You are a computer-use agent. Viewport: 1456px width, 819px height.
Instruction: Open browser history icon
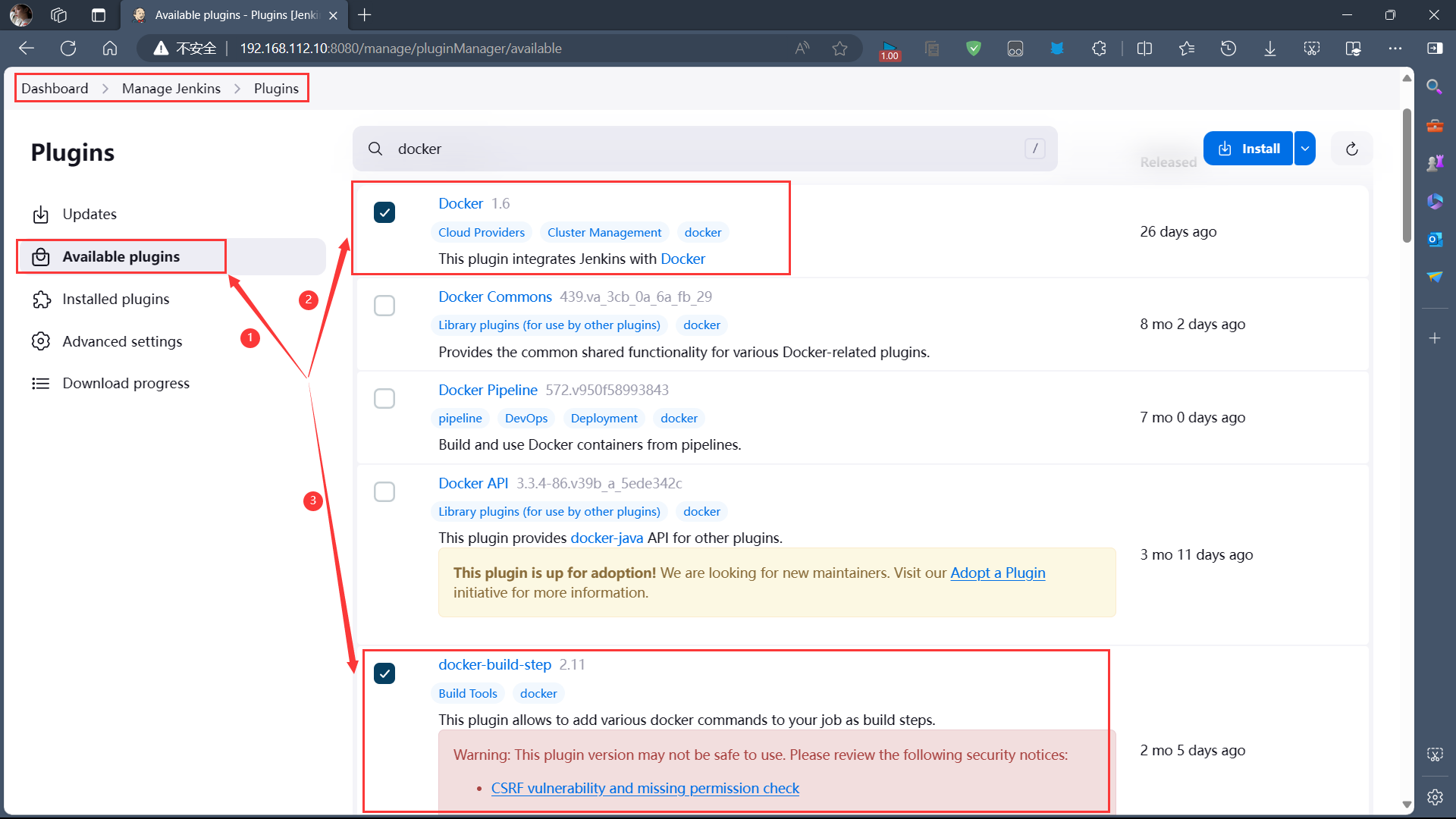1228,49
